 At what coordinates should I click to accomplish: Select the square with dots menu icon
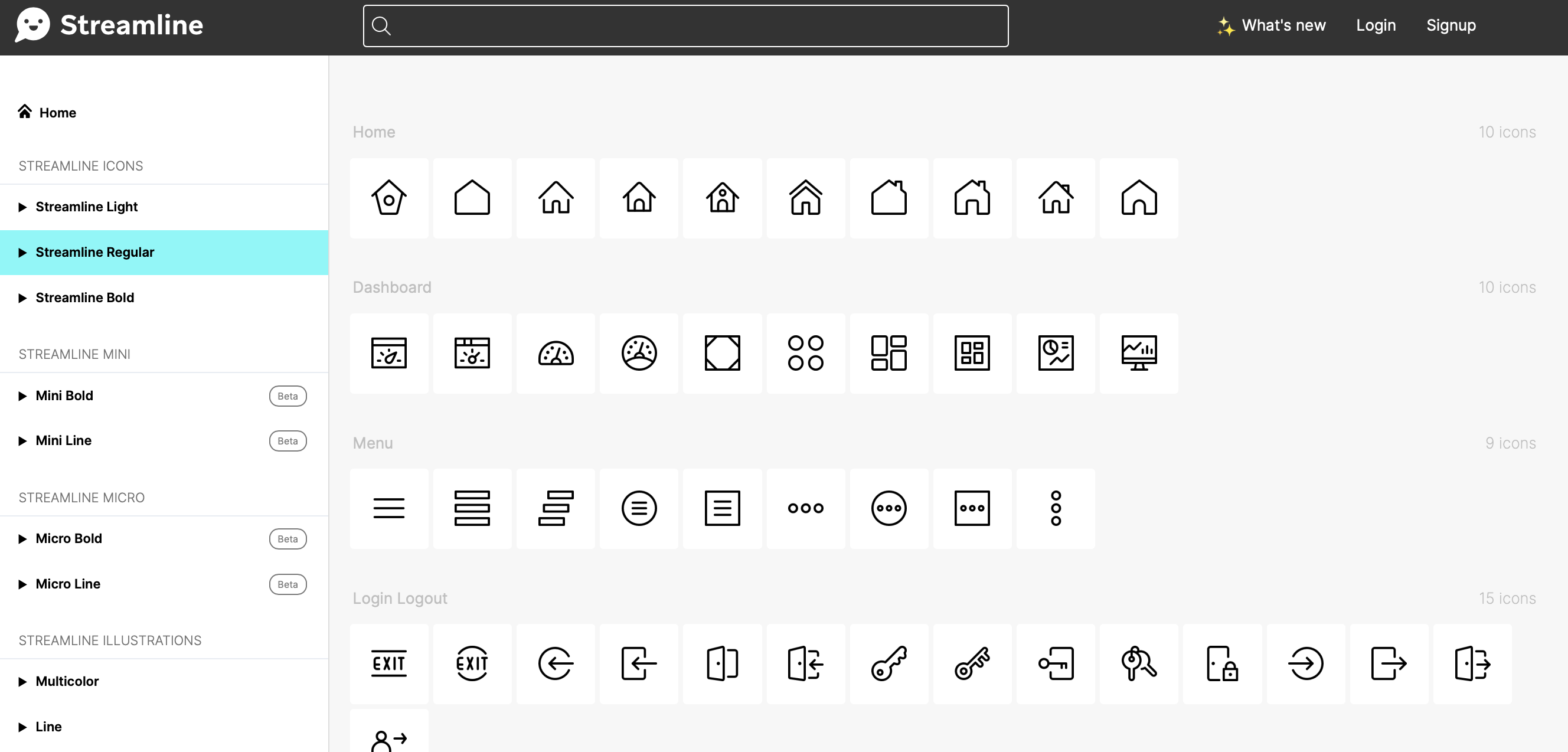click(x=972, y=509)
